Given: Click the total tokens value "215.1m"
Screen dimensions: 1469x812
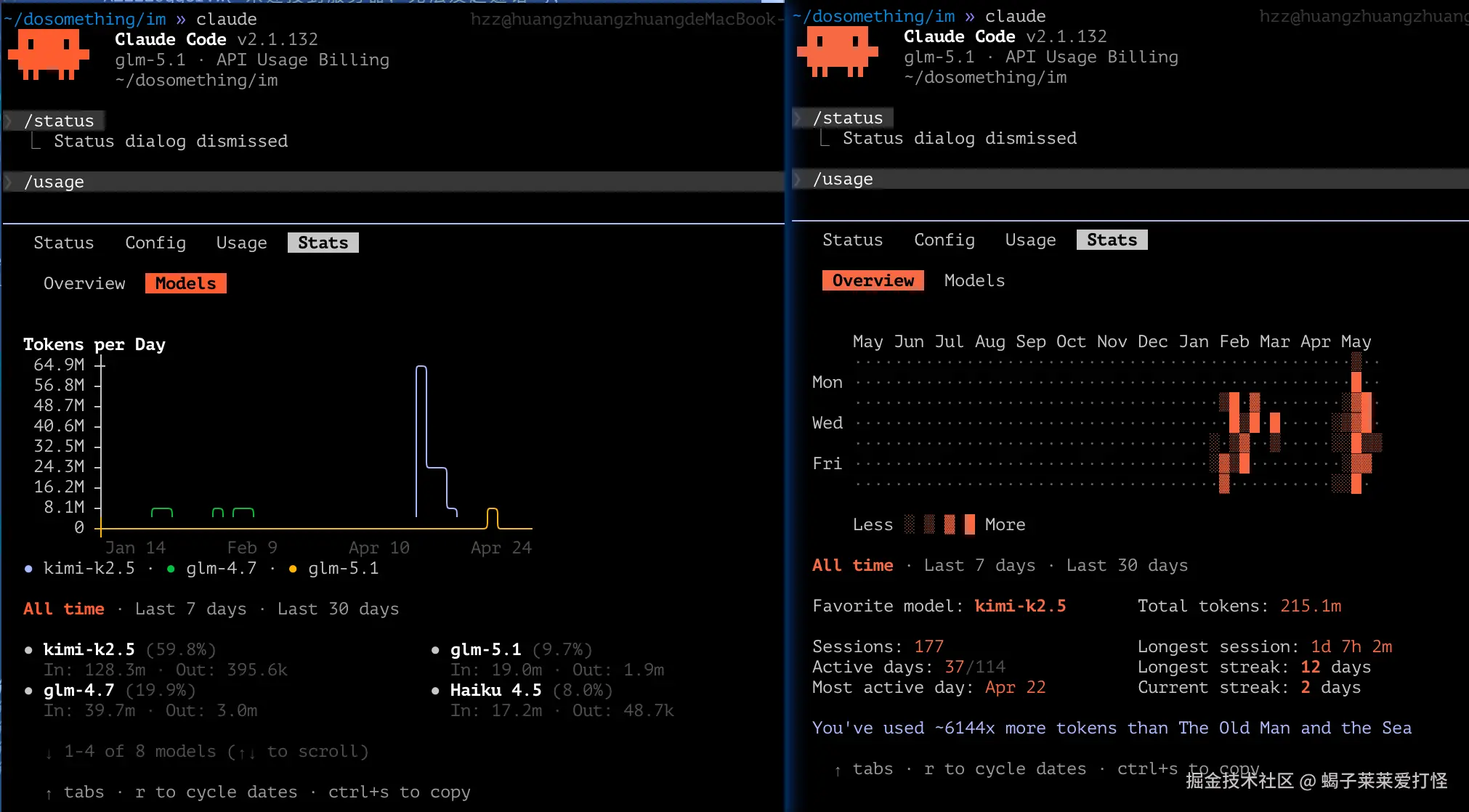Looking at the screenshot, I should (x=1311, y=606).
